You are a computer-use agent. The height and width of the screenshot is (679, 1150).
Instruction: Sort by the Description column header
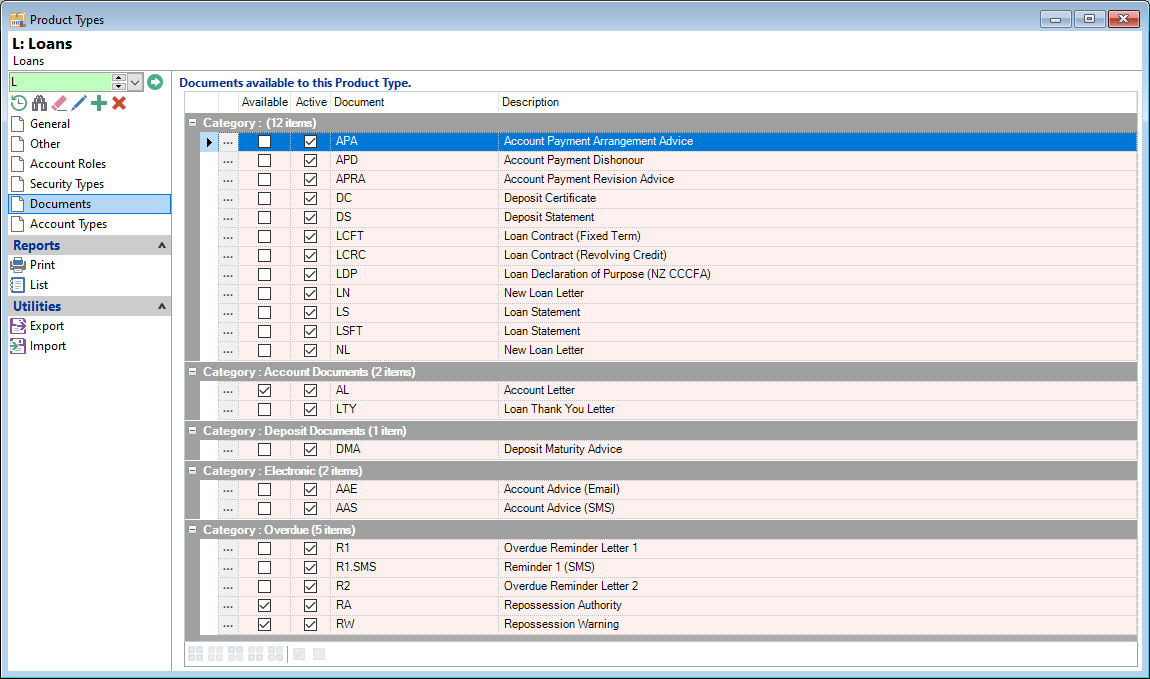click(x=818, y=102)
